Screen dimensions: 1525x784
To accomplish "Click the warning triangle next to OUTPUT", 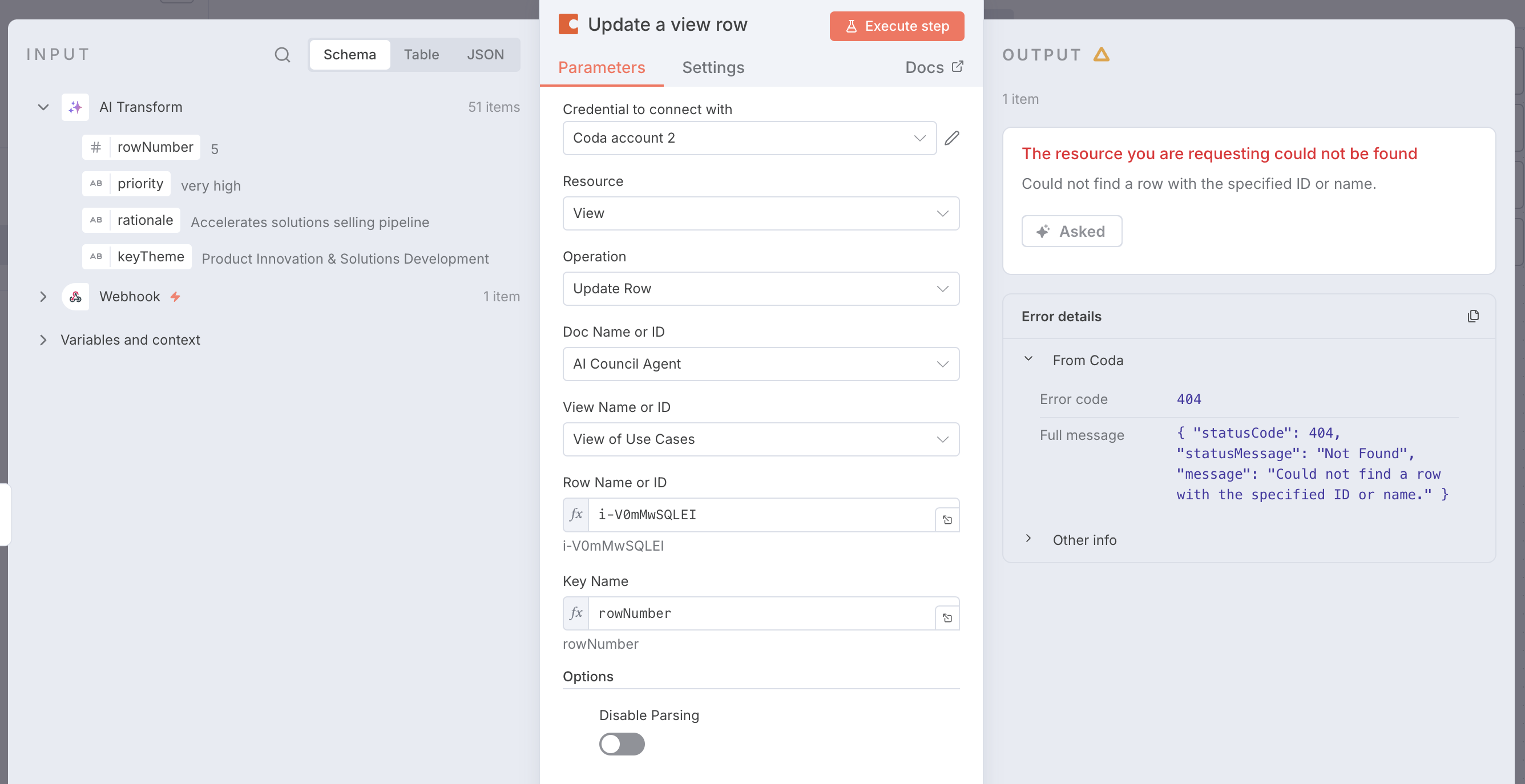I will [x=1102, y=54].
